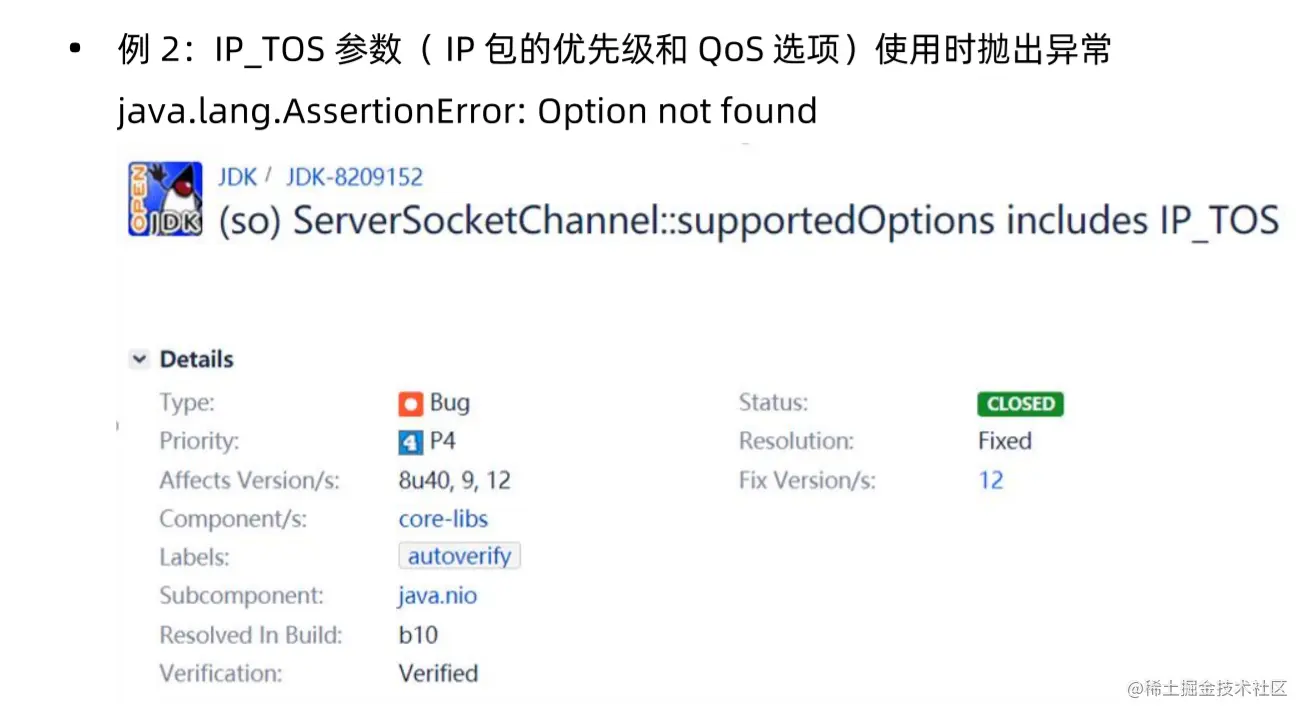Image resolution: width=1308 pixels, height=719 pixels.
Task: Collapse the Details section chevron
Action: tap(140, 359)
